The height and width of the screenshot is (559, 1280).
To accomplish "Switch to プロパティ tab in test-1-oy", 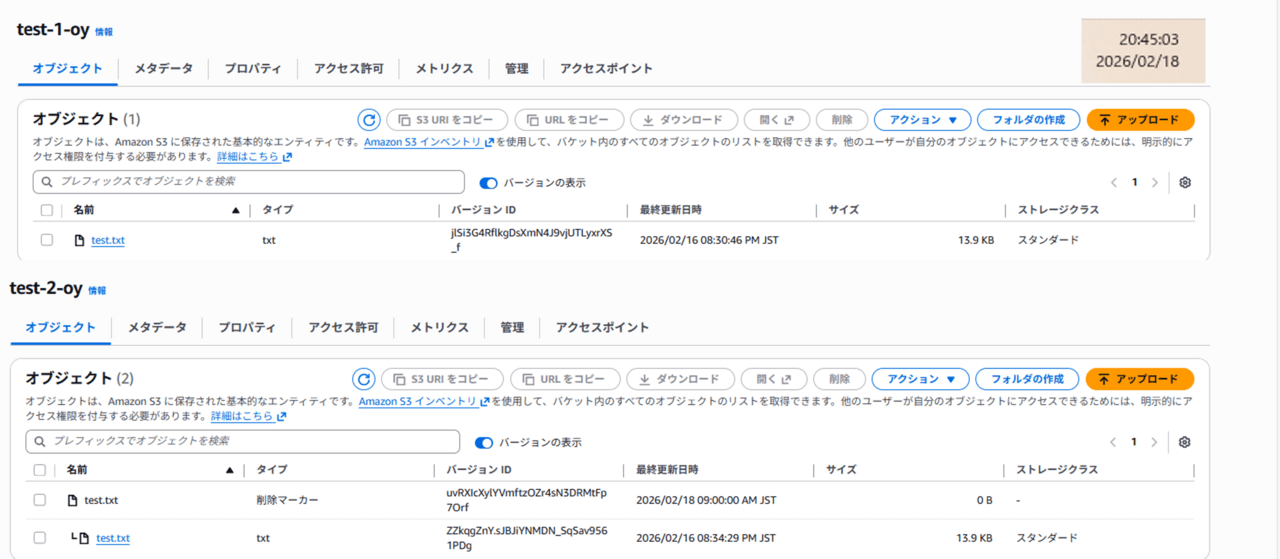I will pyautogui.click(x=252, y=69).
